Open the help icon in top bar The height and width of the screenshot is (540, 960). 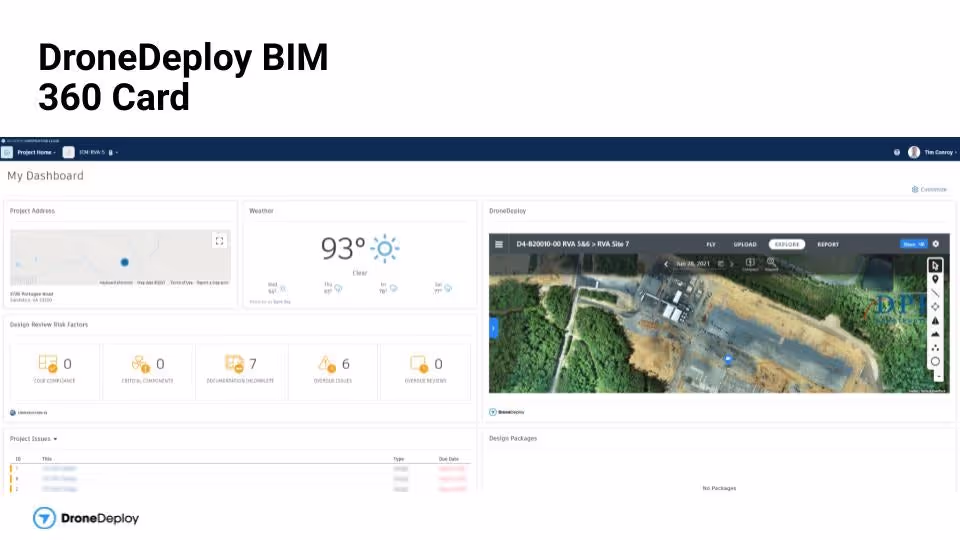(x=897, y=152)
